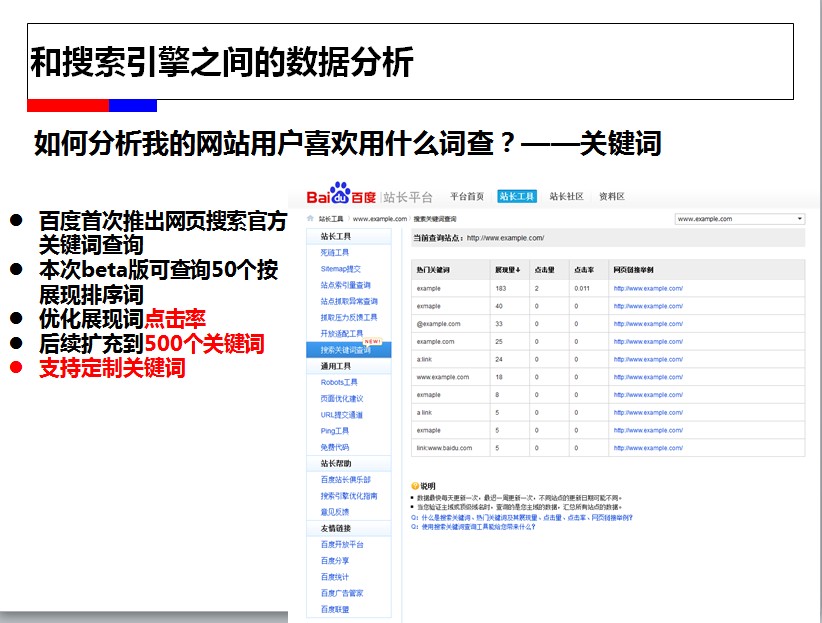
Task: Switch to the 平台首页 tab
Action: [x=467, y=196]
